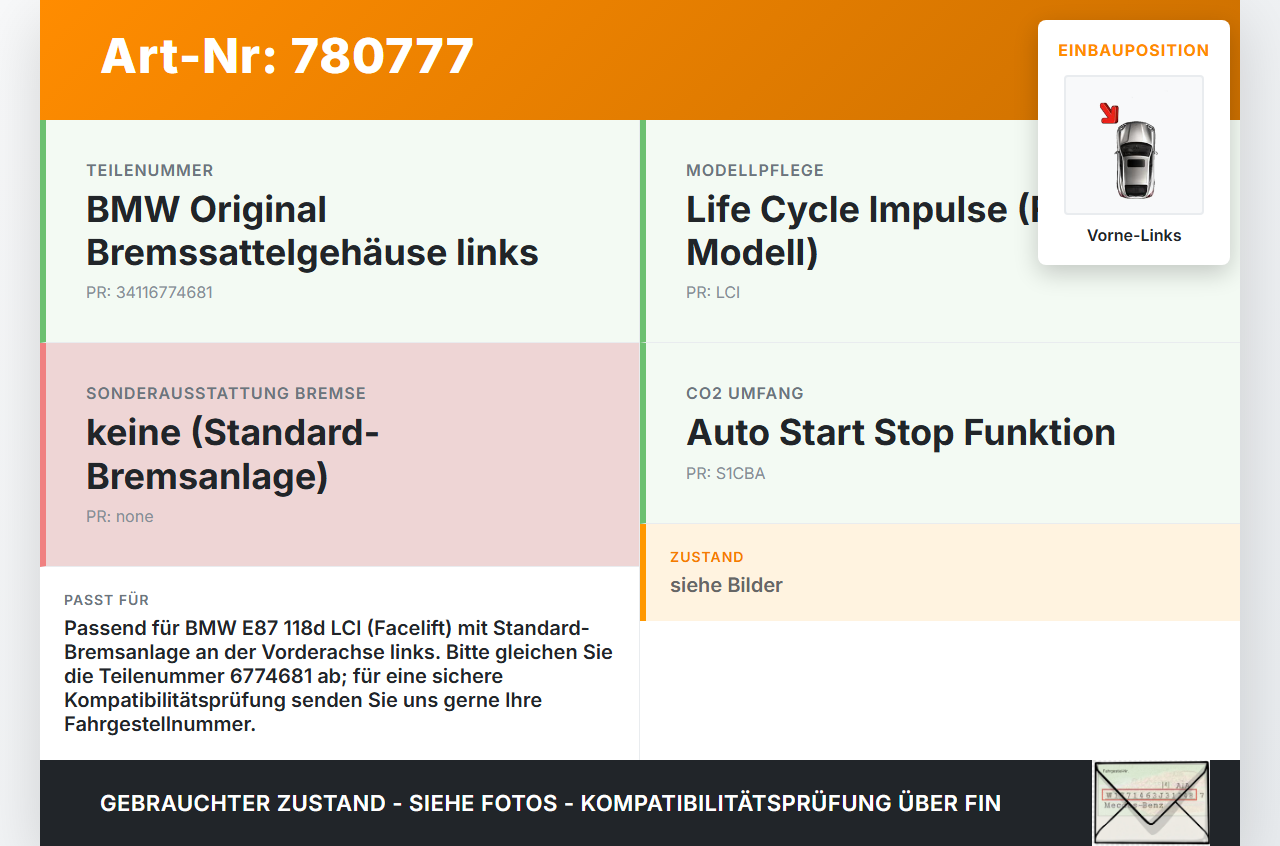Select the Vorne-Links position label
This screenshot has height=846, width=1280.
(x=1134, y=235)
